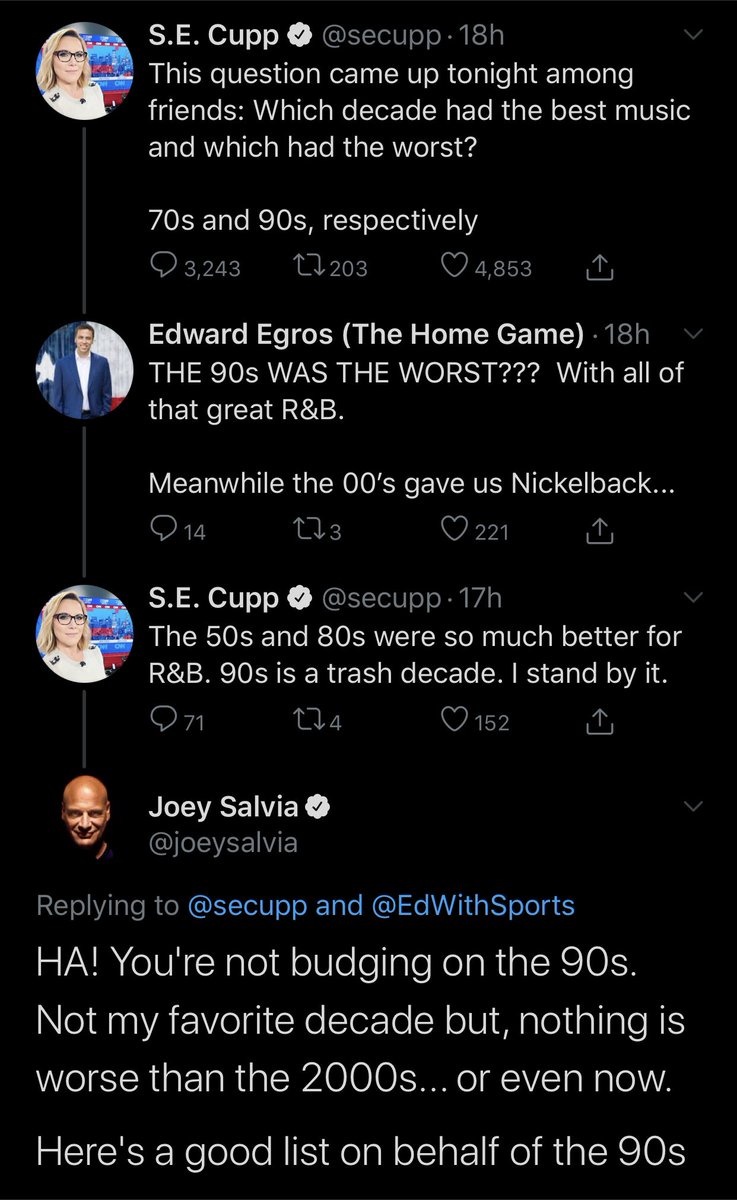The width and height of the screenshot is (737, 1200).
Task: Like the tweet with 152 likes
Action: point(455,721)
